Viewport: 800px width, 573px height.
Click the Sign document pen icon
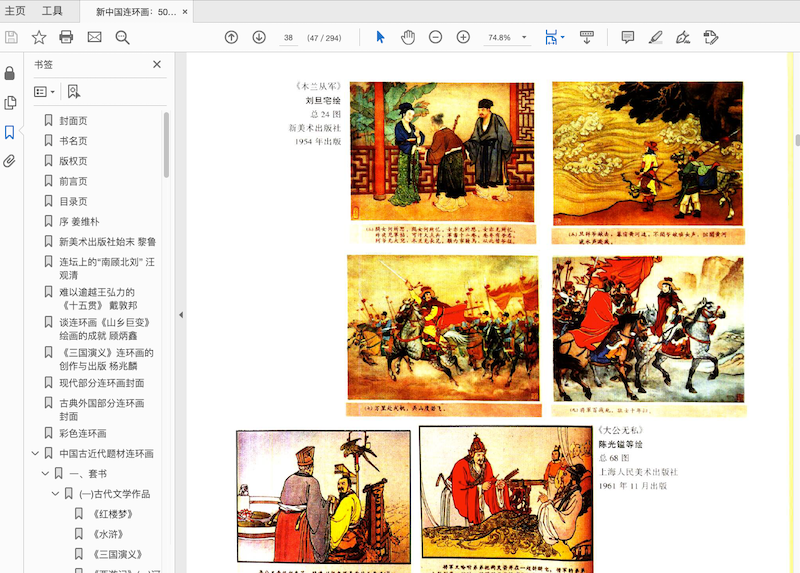coord(683,37)
